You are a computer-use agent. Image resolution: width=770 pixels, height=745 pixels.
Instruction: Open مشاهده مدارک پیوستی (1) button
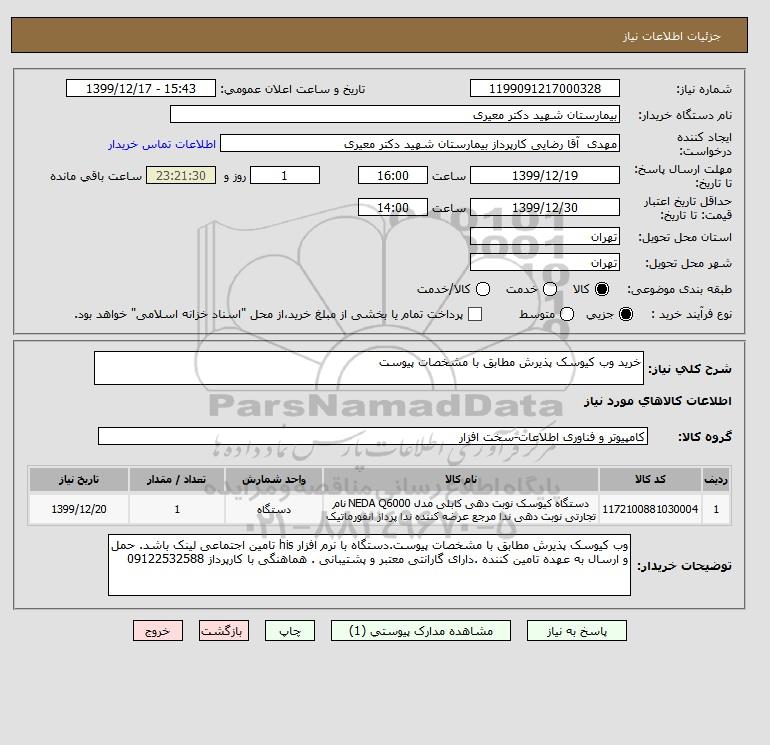(x=421, y=631)
